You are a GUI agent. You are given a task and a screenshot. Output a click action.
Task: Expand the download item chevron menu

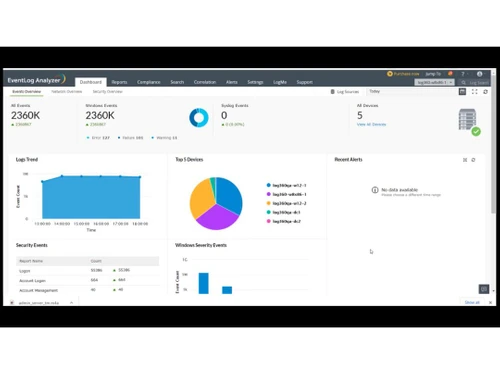click(x=71, y=303)
